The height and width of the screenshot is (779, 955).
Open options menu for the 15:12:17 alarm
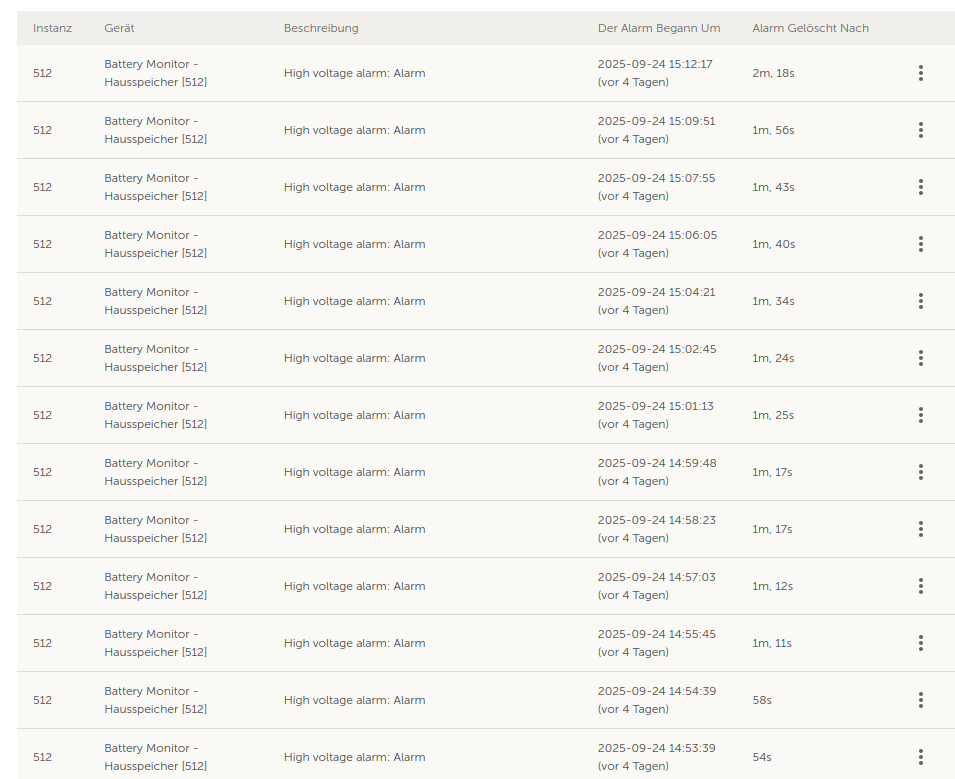[920, 73]
